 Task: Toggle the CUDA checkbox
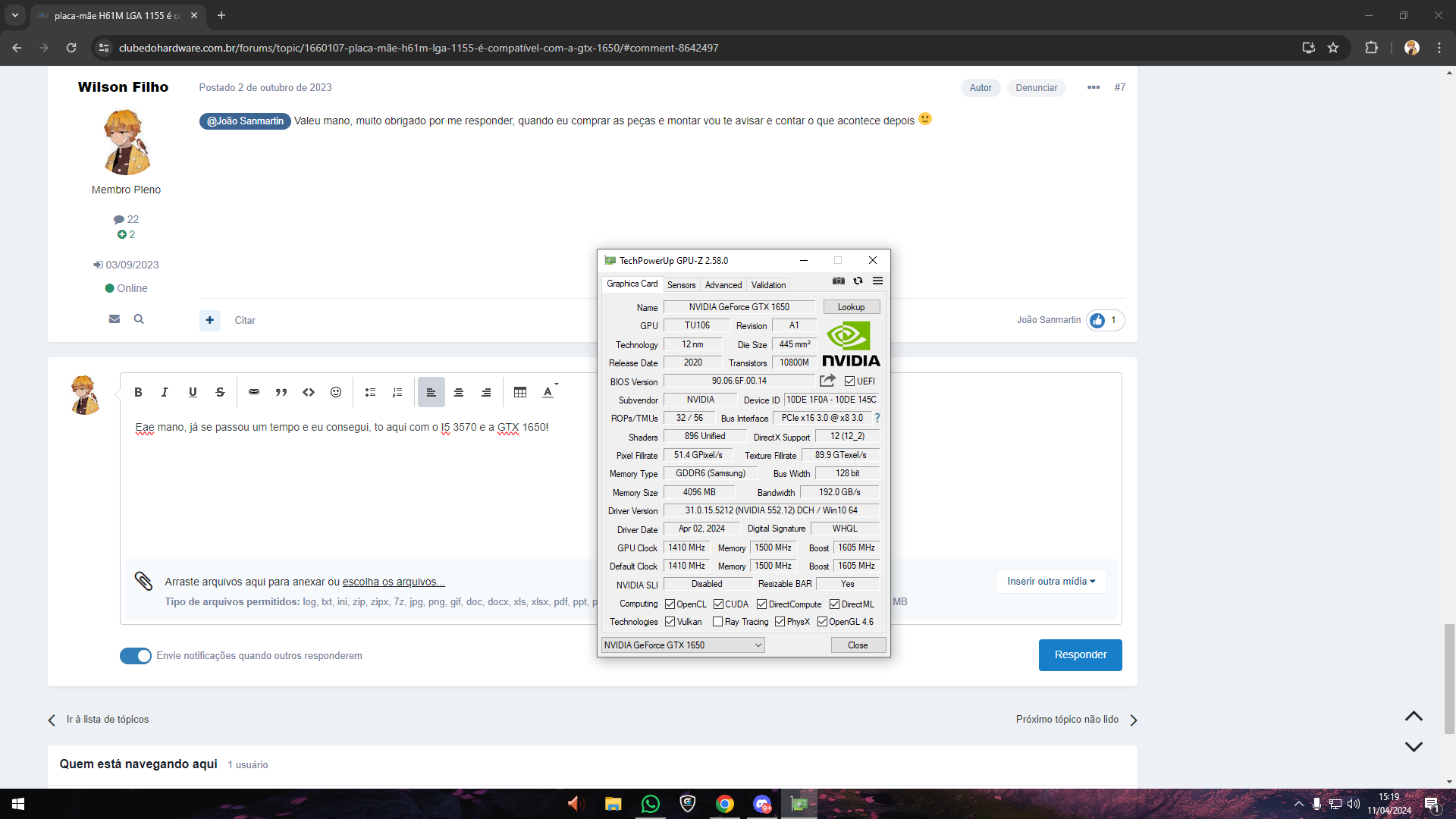tap(718, 604)
